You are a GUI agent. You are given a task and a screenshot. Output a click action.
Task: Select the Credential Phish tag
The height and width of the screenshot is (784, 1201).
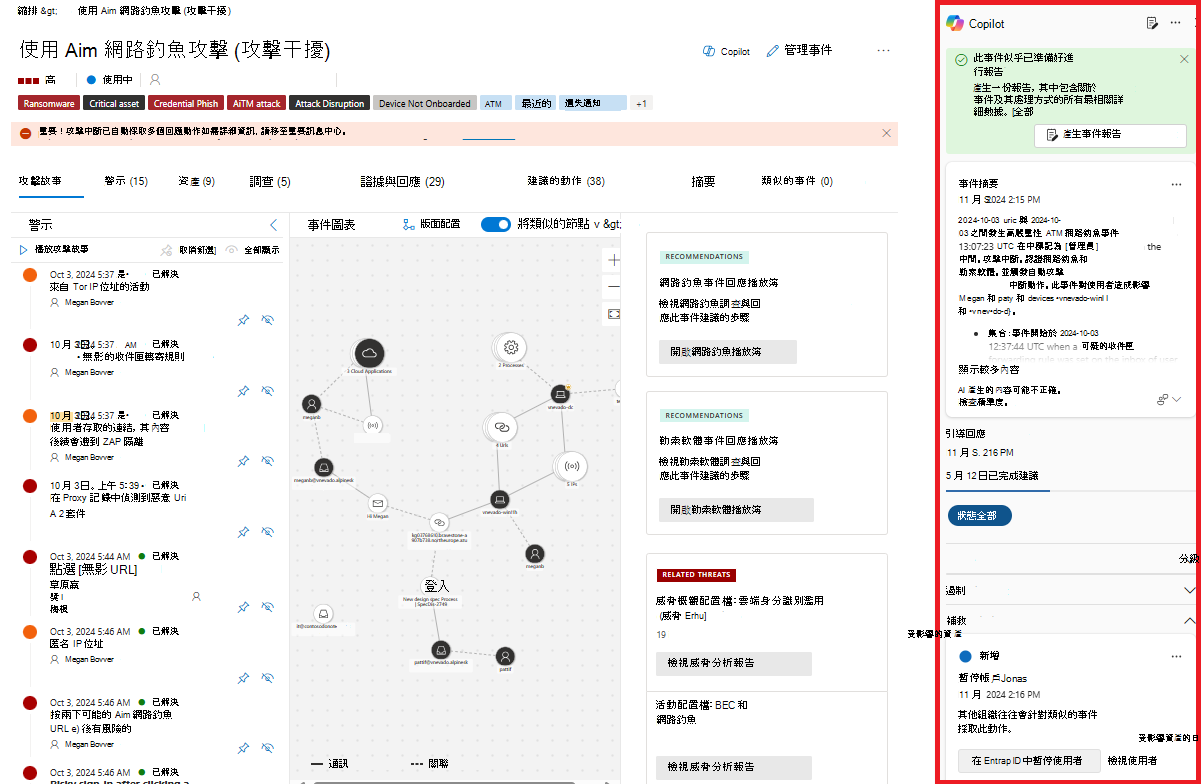pos(186,103)
